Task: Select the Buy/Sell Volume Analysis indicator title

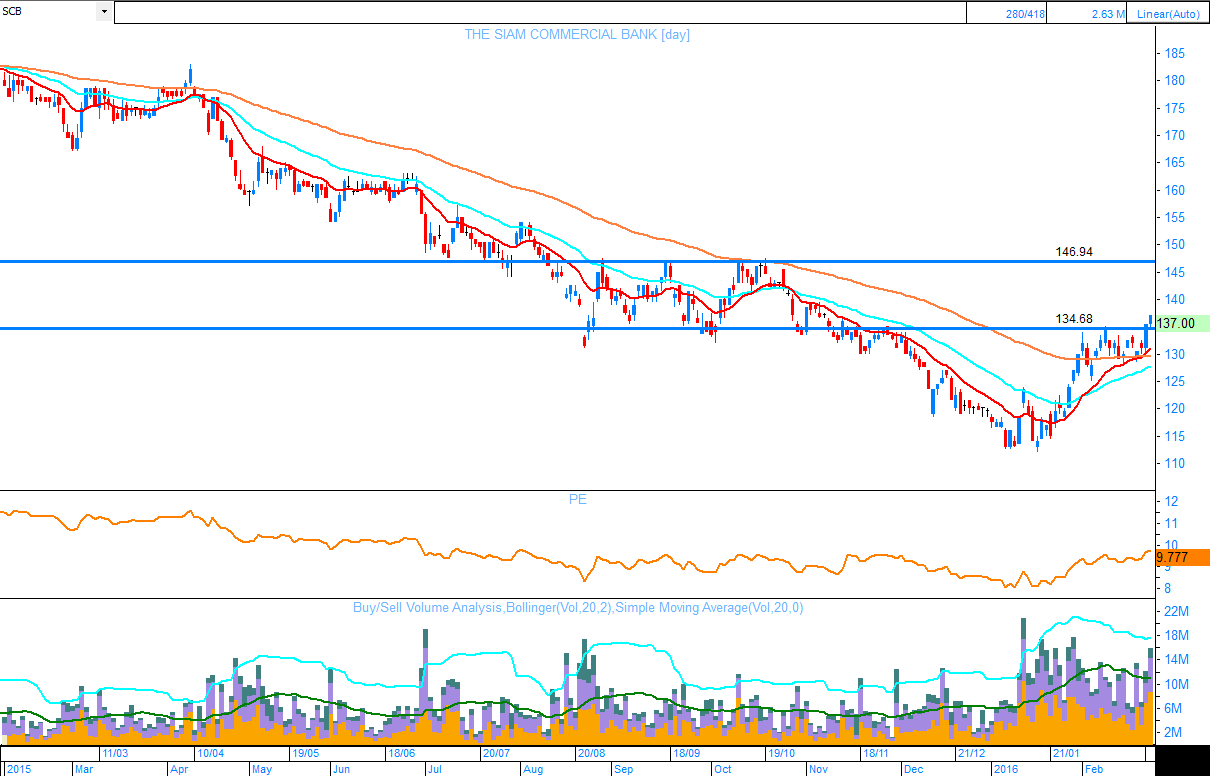Action: (x=577, y=607)
